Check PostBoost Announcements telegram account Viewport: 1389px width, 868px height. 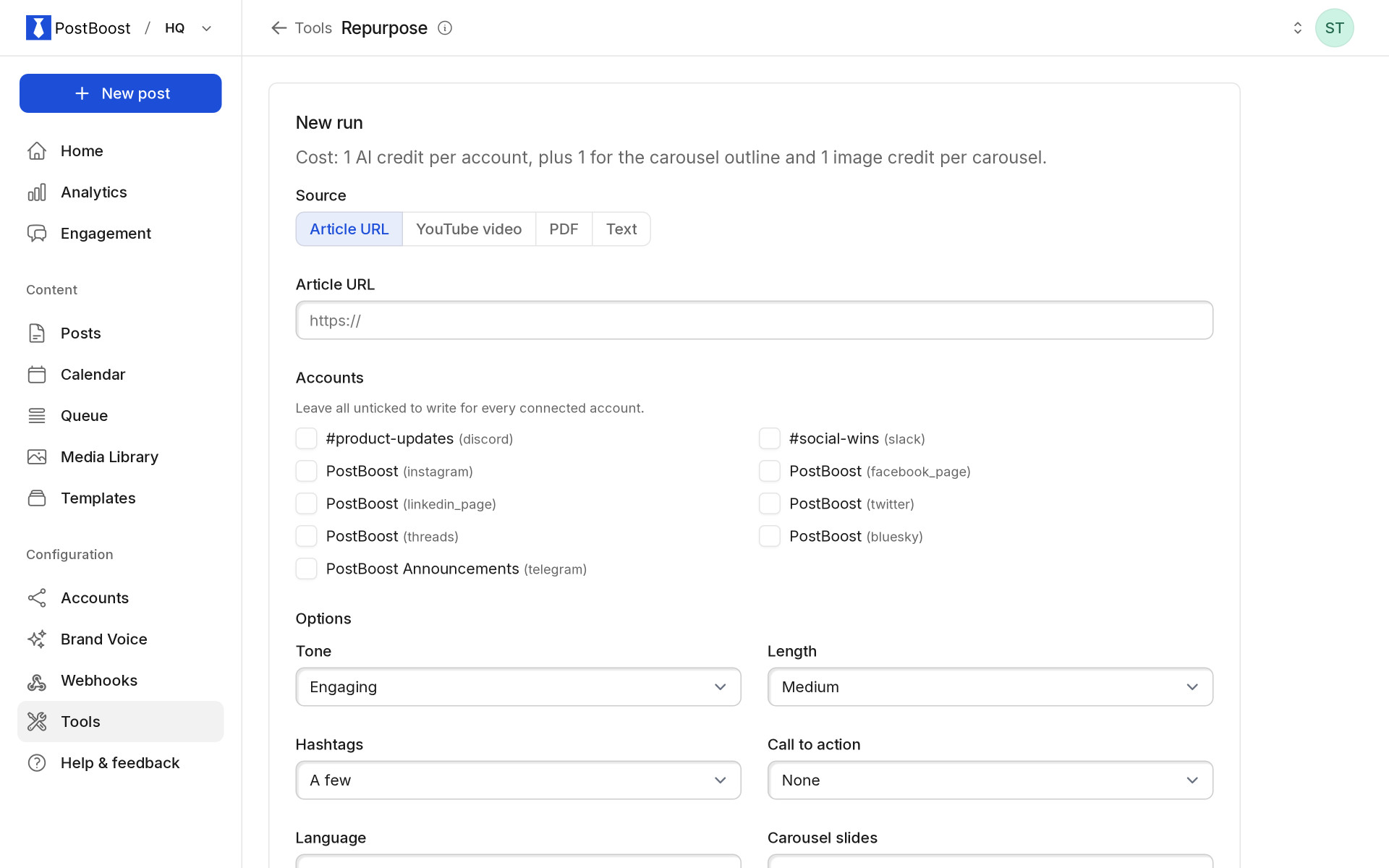(x=306, y=569)
